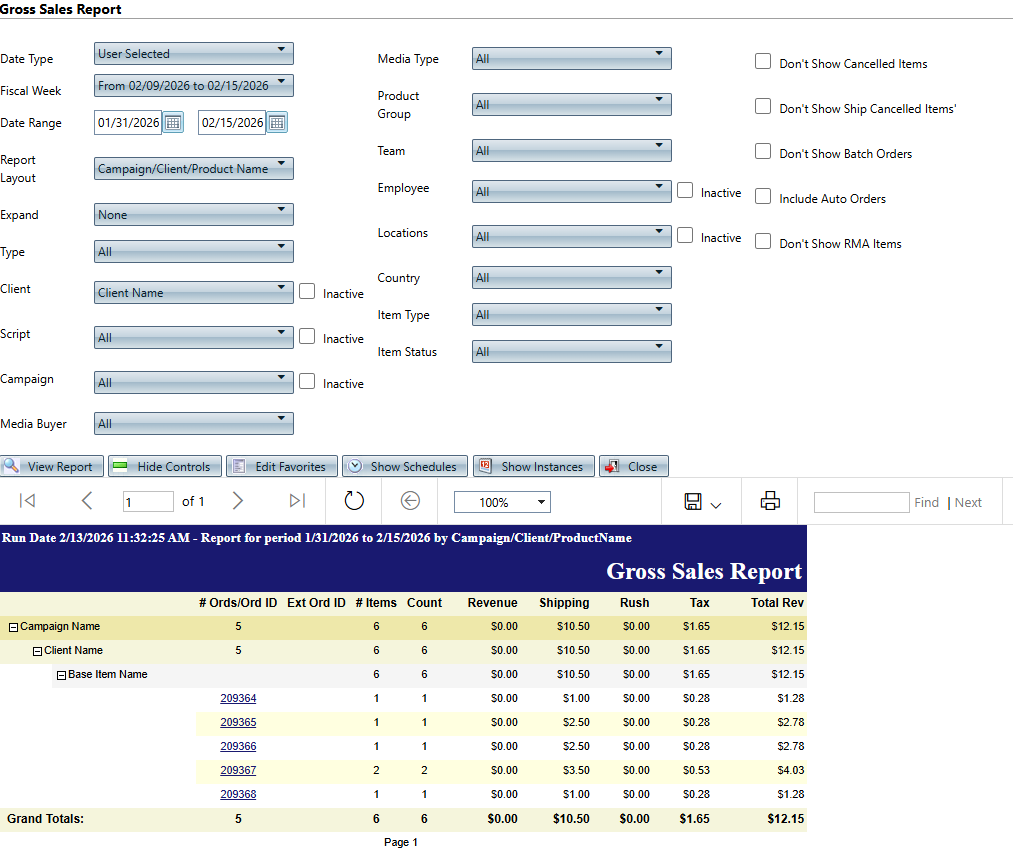Click the back to parent report arrow
The width and height of the screenshot is (1013, 857).
(x=410, y=501)
